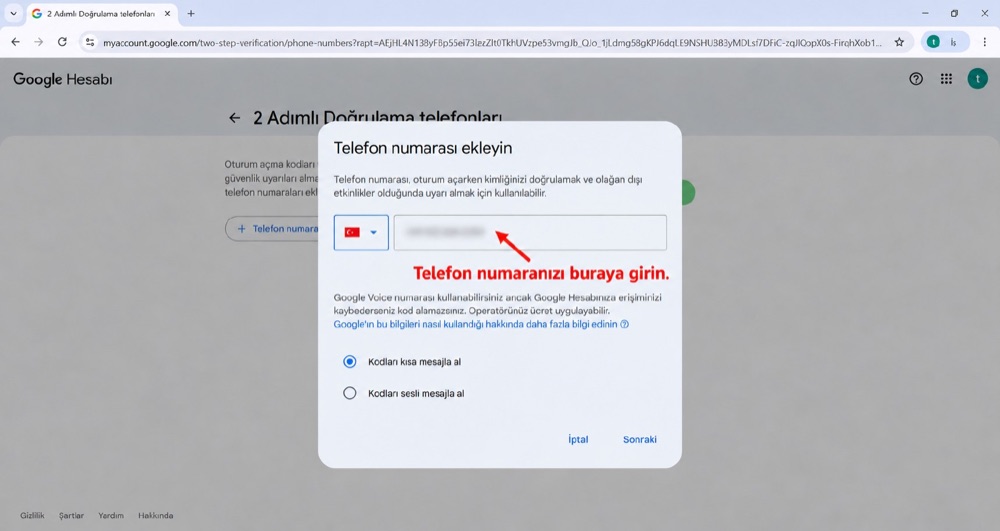The width and height of the screenshot is (1000, 531).
Task: Open a new browser tab
Action: (x=191, y=13)
